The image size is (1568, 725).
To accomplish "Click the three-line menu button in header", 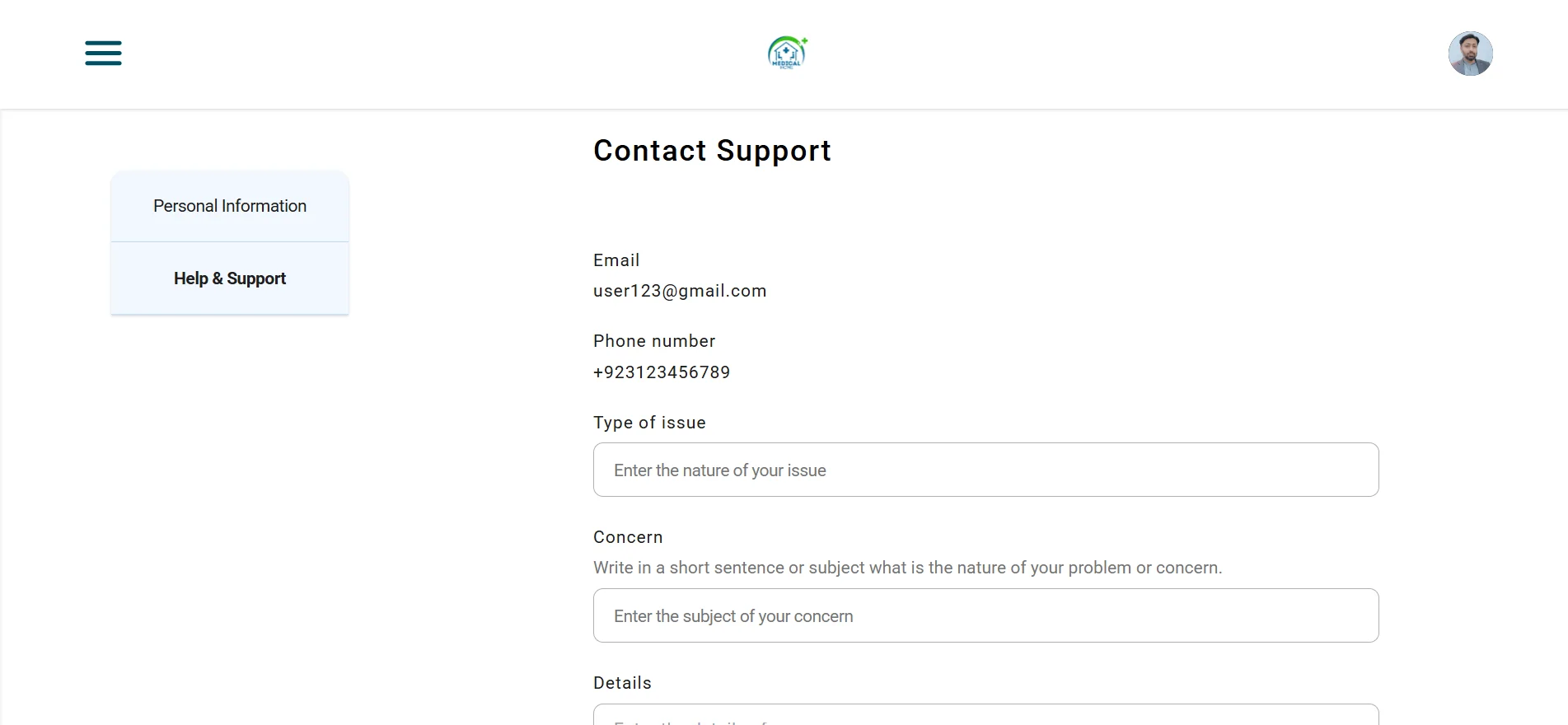I will [103, 53].
